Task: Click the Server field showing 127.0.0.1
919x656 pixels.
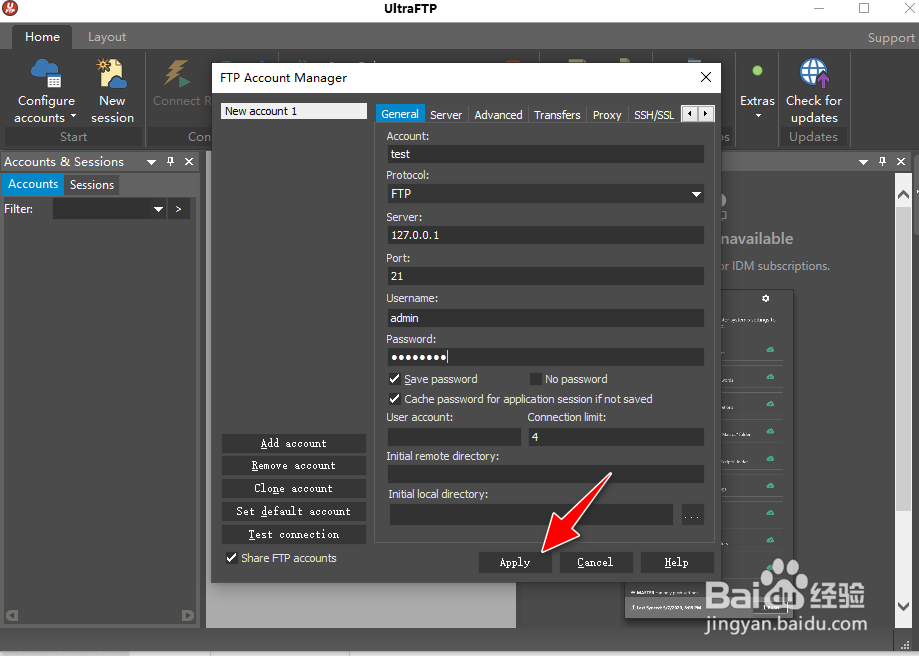Action: tap(545, 235)
